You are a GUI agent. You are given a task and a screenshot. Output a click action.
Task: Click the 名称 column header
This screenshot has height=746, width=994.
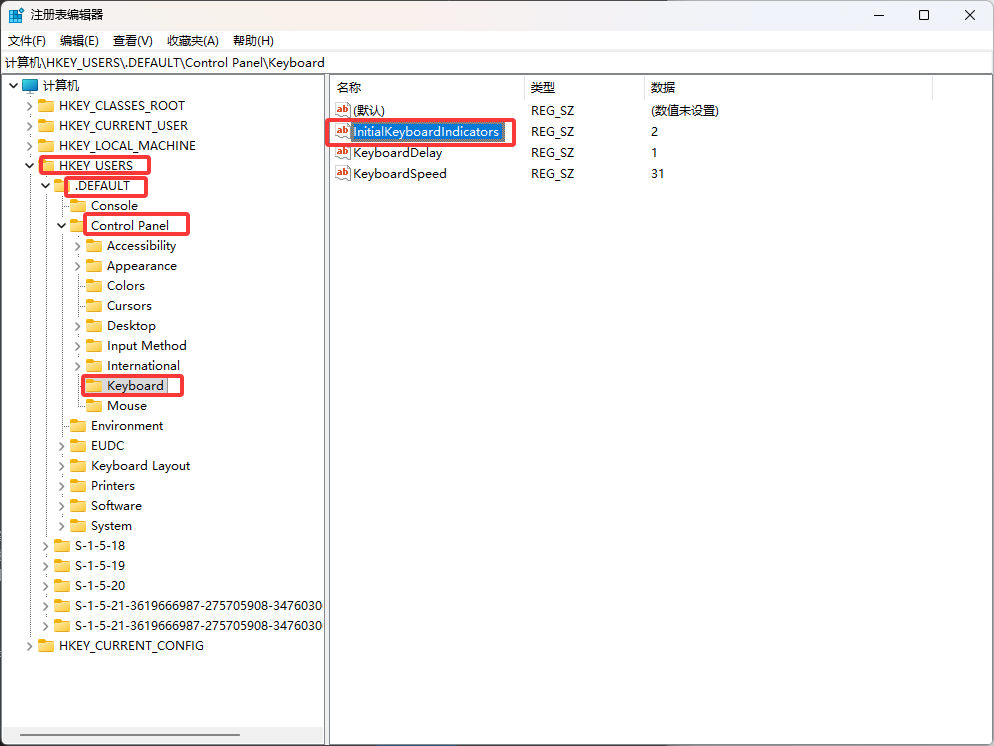[x=349, y=88]
